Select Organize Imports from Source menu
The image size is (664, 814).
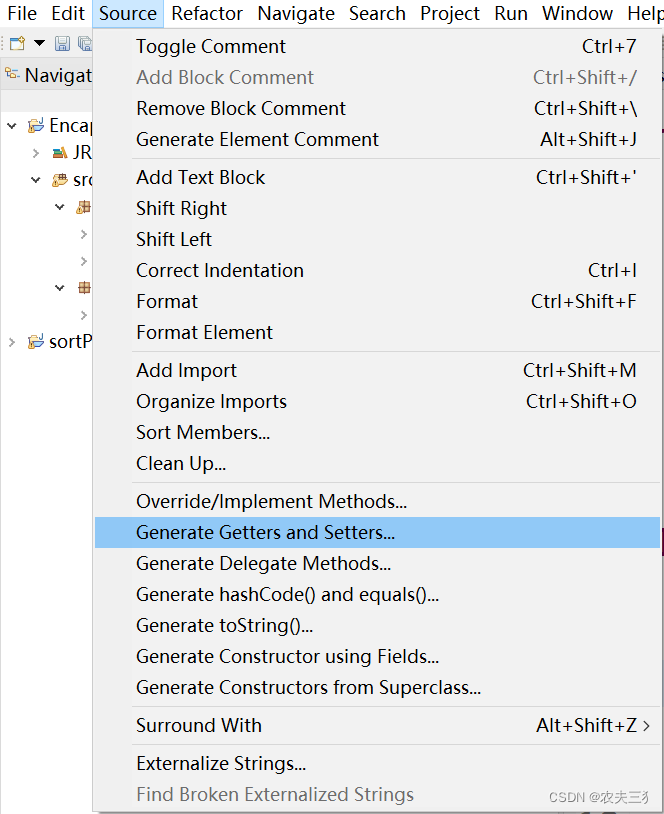(211, 402)
